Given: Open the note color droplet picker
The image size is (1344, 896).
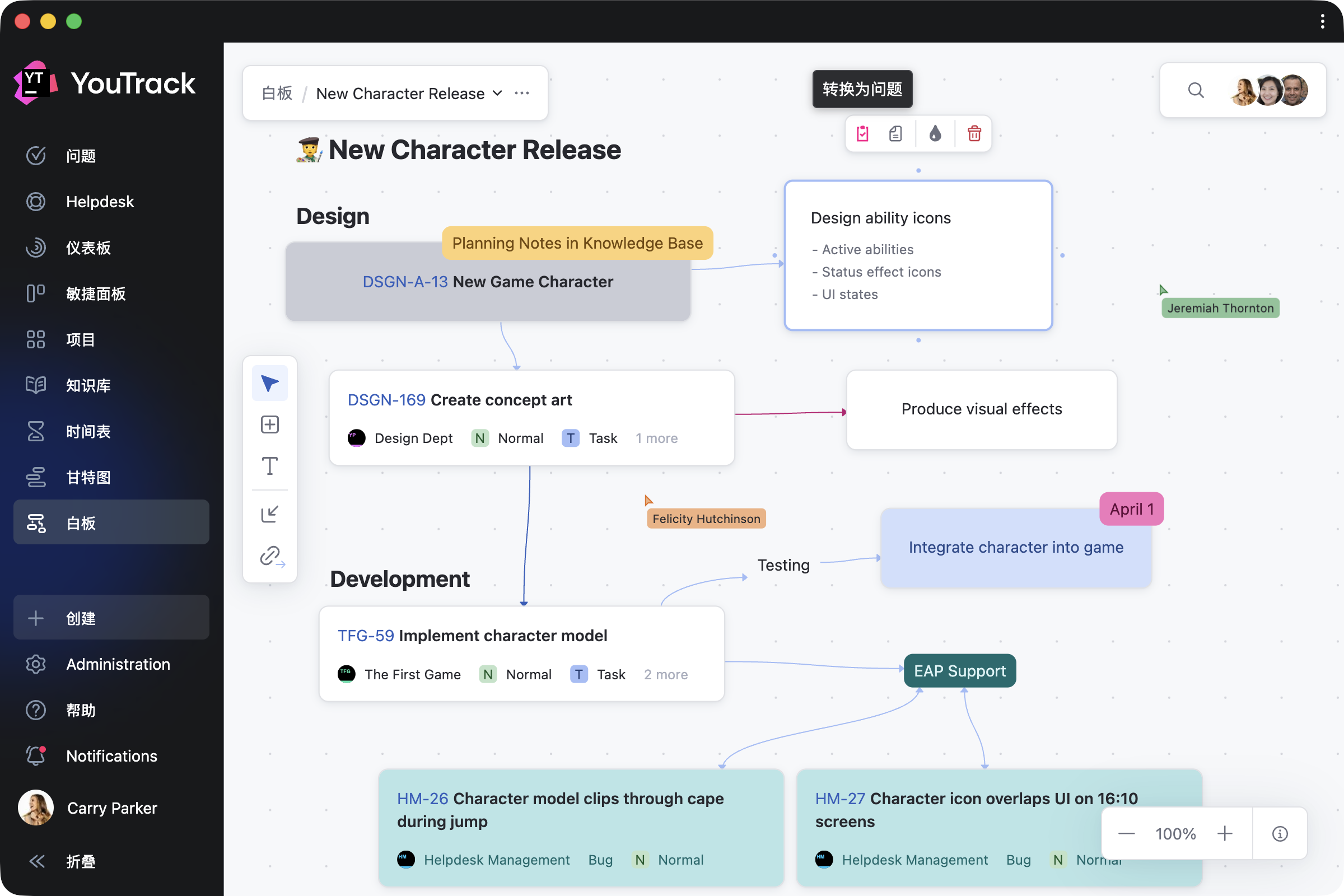Looking at the screenshot, I should pos(935,134).
